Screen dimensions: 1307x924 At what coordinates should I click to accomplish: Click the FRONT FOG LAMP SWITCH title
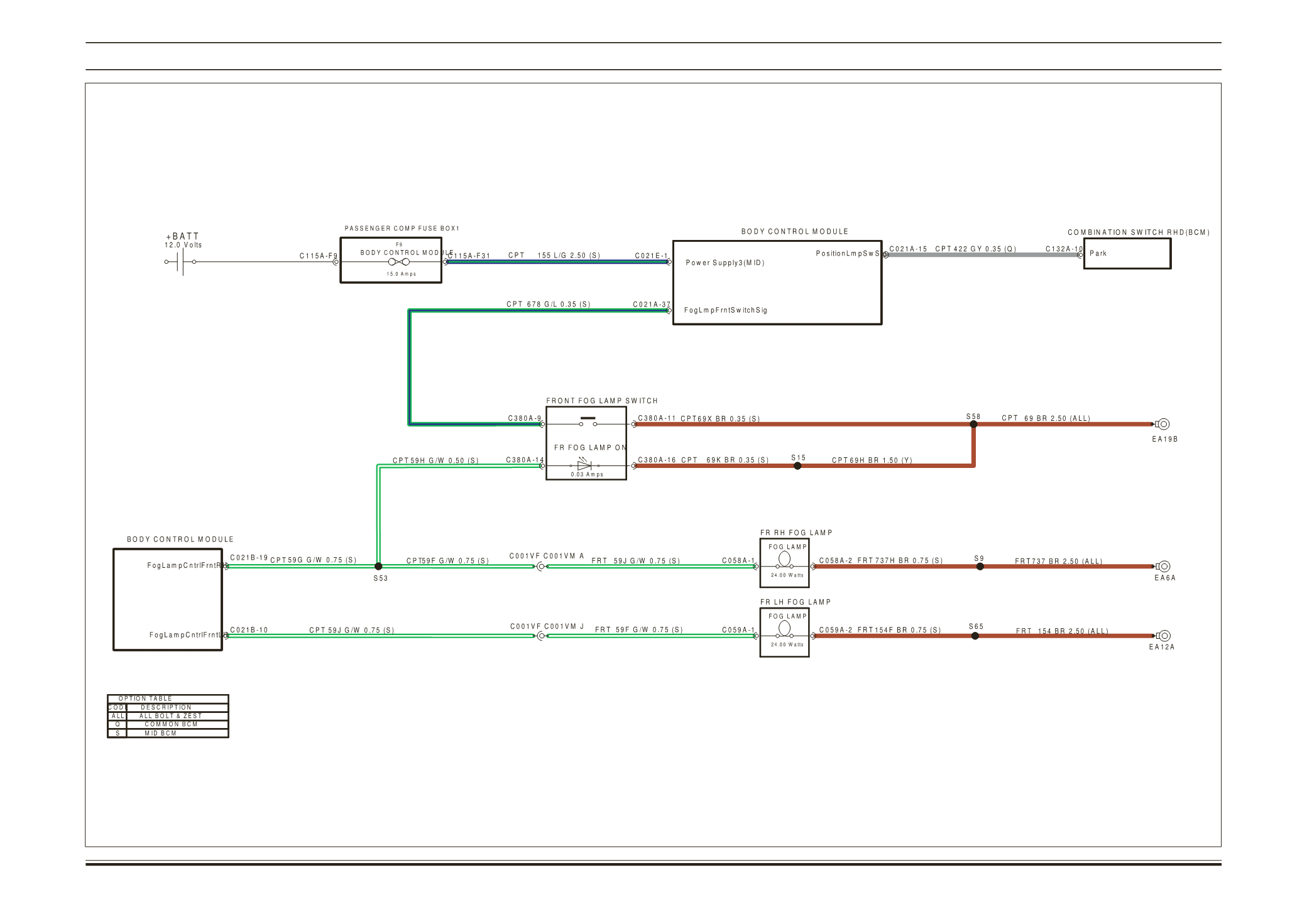click(601, 401)
